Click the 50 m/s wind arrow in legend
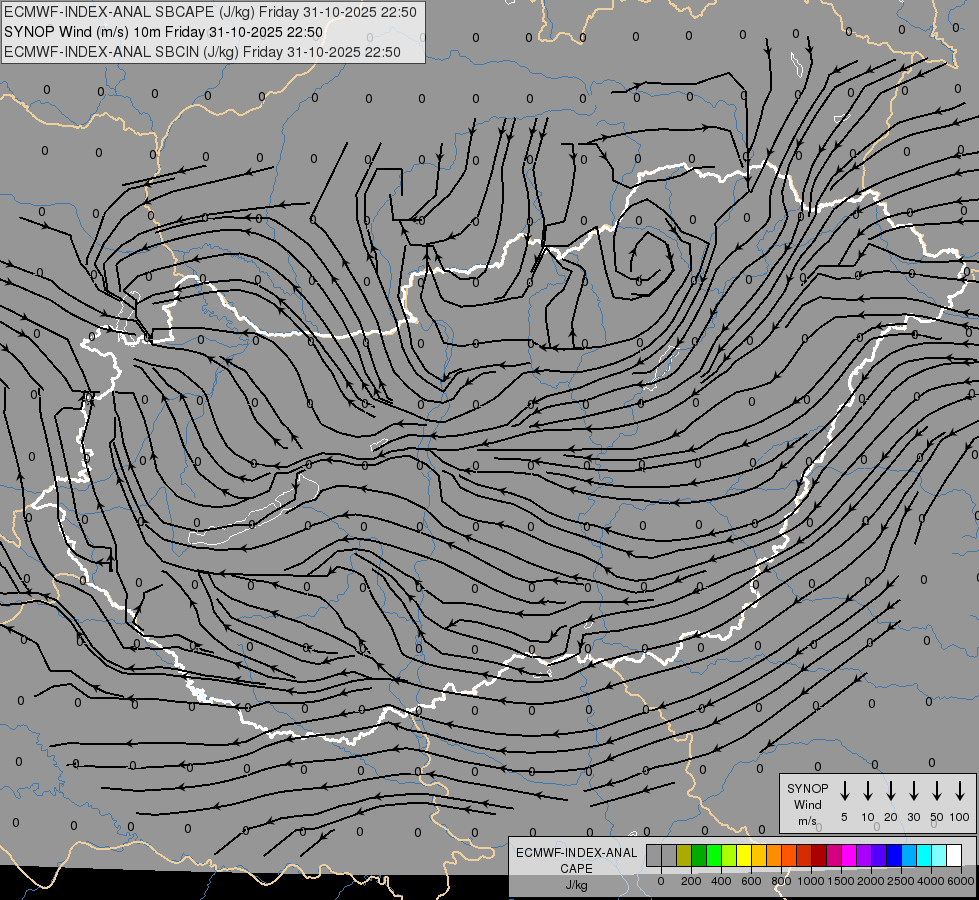Image resolution: width=979 pixels, height=900 pixels. pyautogui.click(x=937, y=791)
